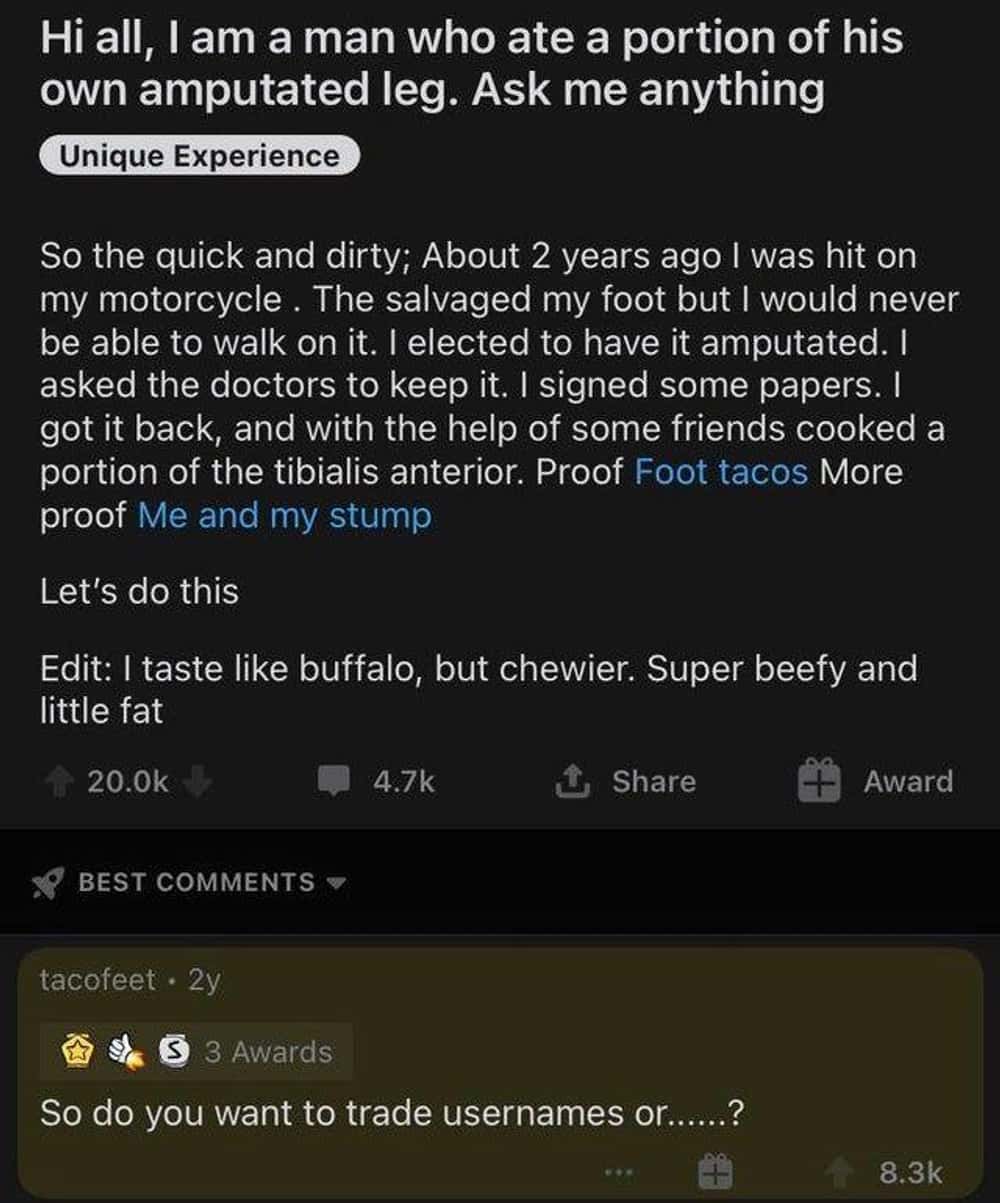
Task: Downvote the post
Action: click(198, 781)
